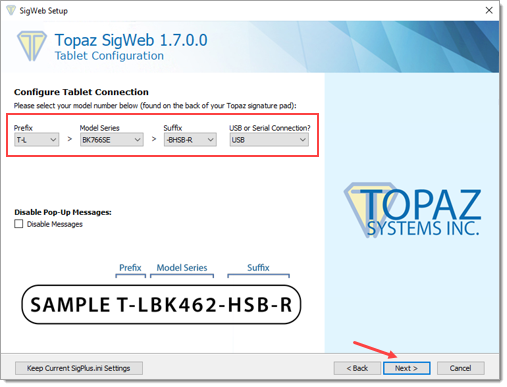Click the Tablet Configuration subtitle
Screen dimensions: 507x387
click(109, 56)
